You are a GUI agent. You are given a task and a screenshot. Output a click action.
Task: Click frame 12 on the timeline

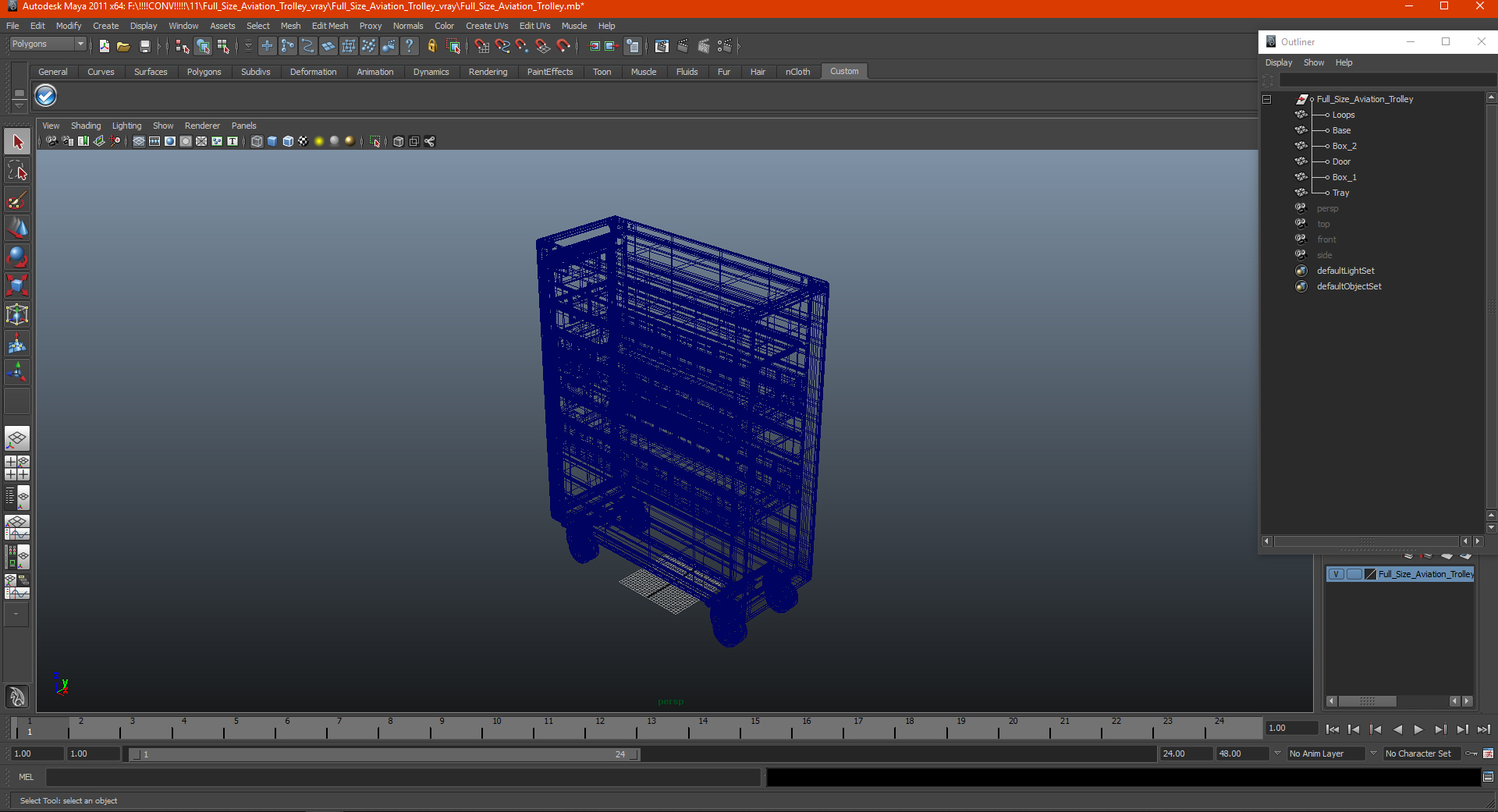[x=598, y=728]
